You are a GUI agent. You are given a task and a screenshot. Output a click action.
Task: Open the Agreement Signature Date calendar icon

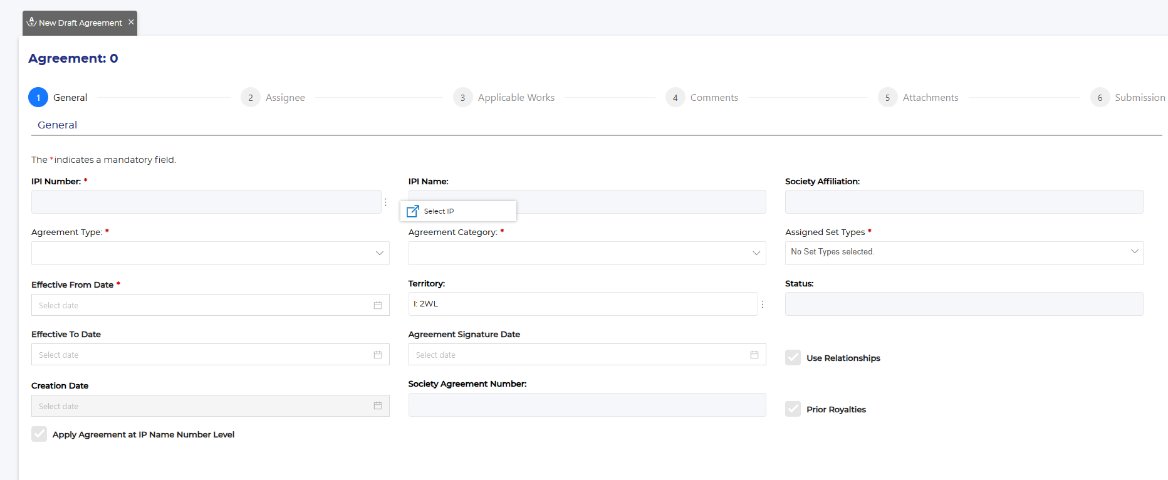[754, 355]
